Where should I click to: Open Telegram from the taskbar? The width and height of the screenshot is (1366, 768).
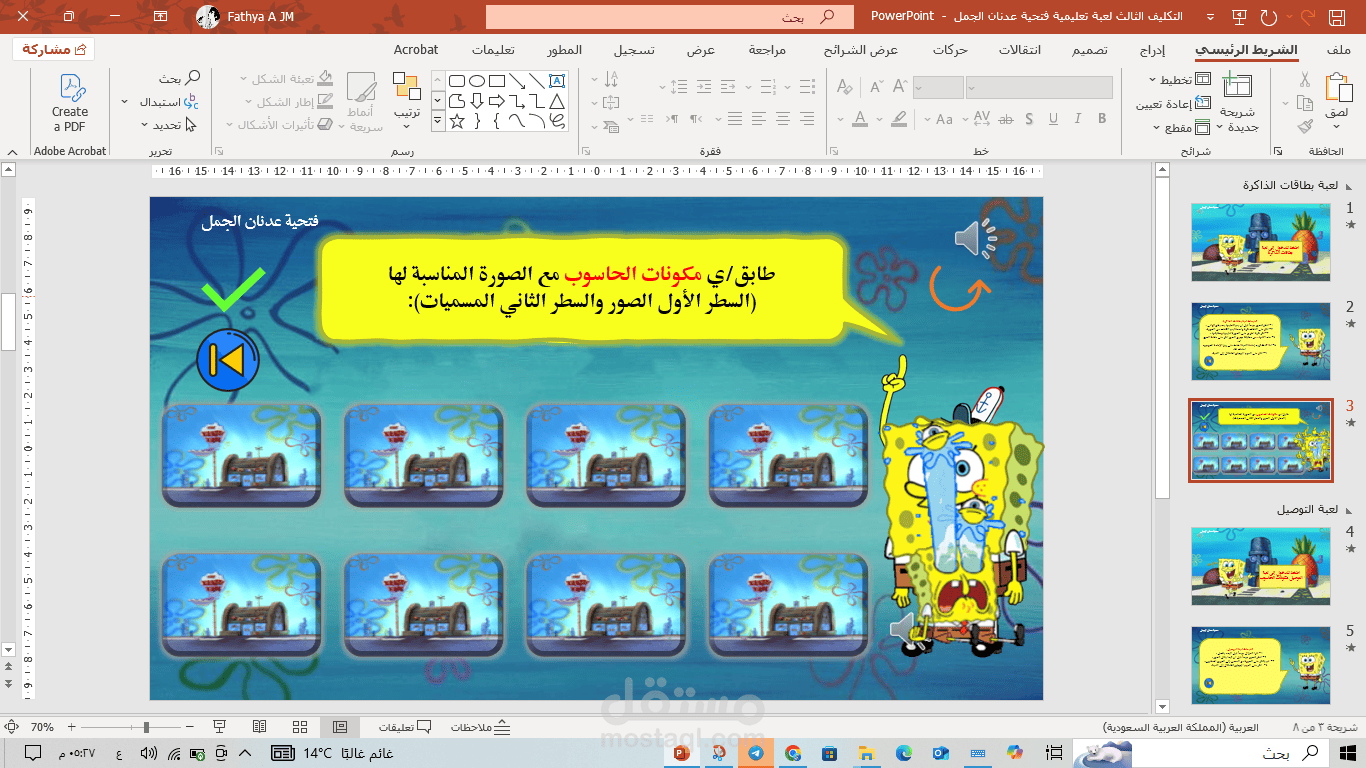click(754, 753)
